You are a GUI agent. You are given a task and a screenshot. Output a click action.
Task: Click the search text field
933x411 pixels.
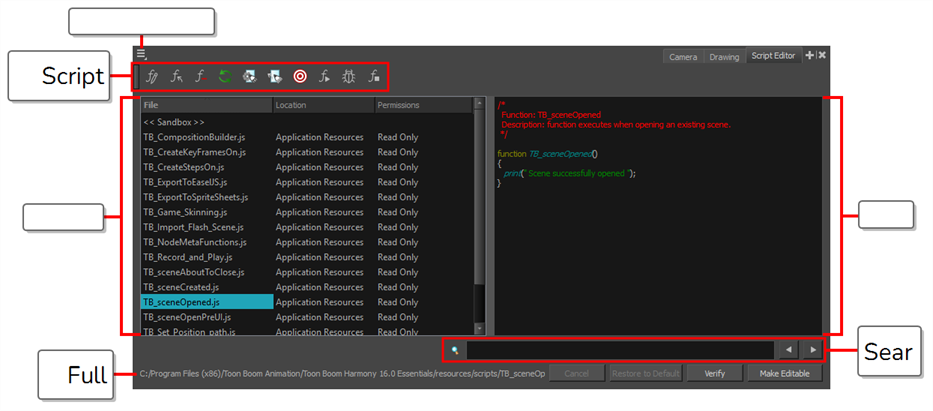(x=620, y=350)
